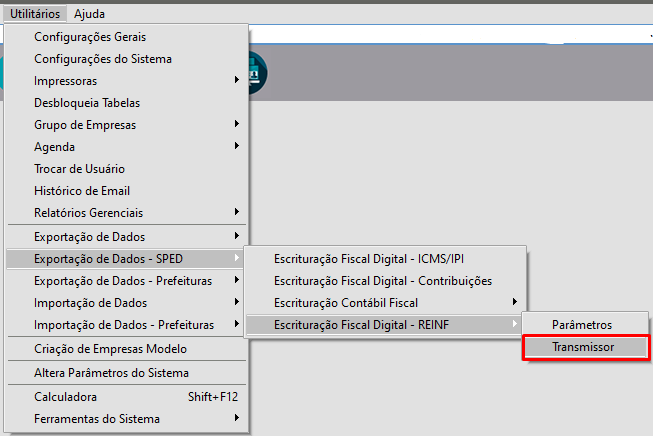Open Altera Parâmetros do Sistema
653x436 pixels.
(x=111, y=373)
